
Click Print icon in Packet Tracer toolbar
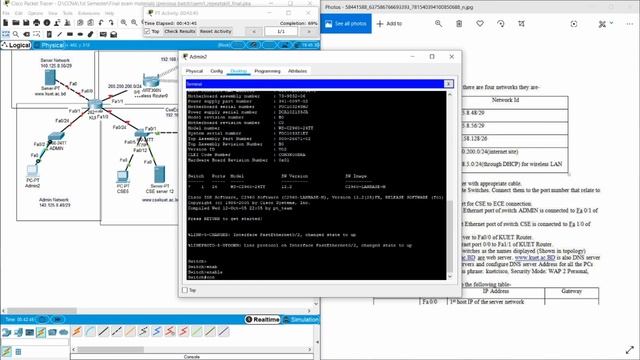[x=37, y=23]
